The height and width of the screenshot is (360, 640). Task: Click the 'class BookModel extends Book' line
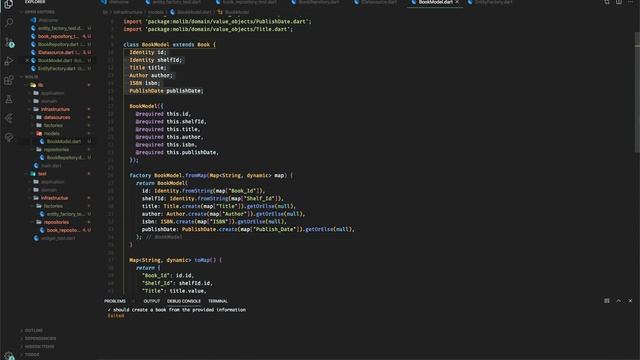[x=169, y=44]
